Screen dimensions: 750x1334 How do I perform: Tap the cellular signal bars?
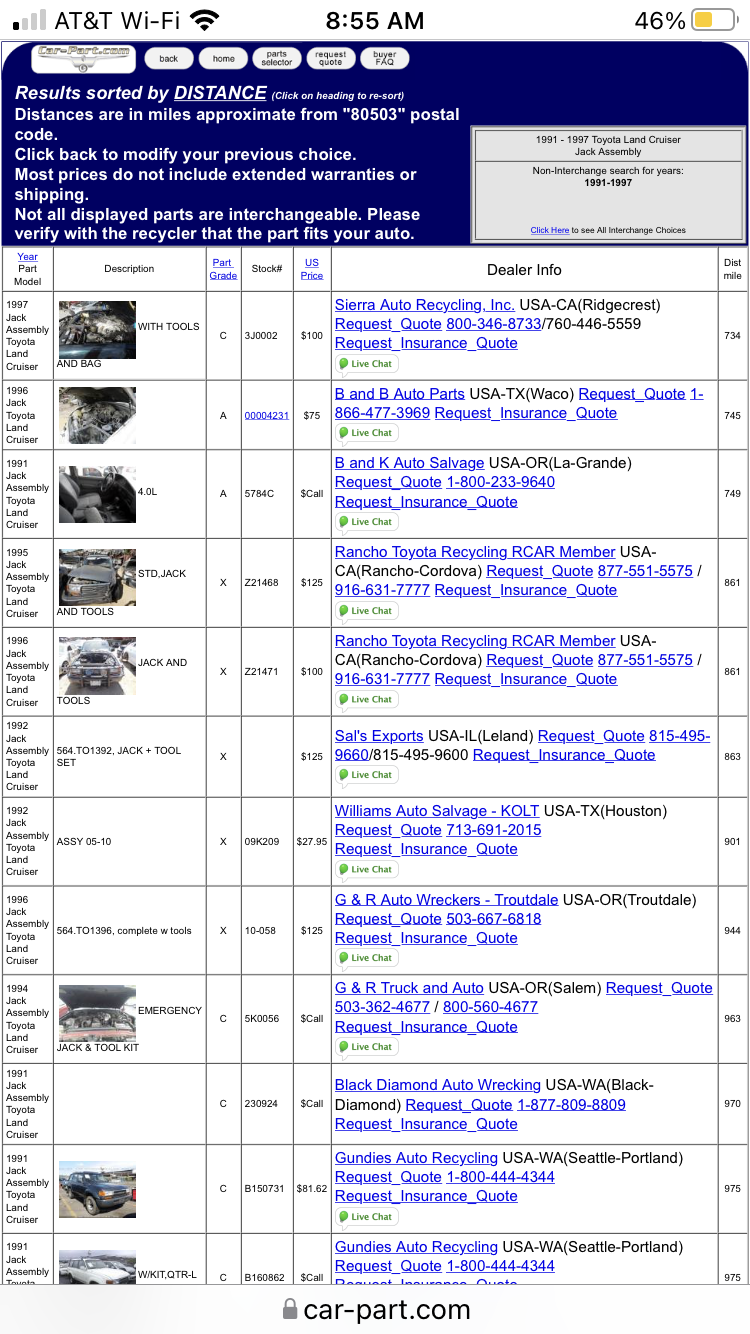tap(29, 20)
